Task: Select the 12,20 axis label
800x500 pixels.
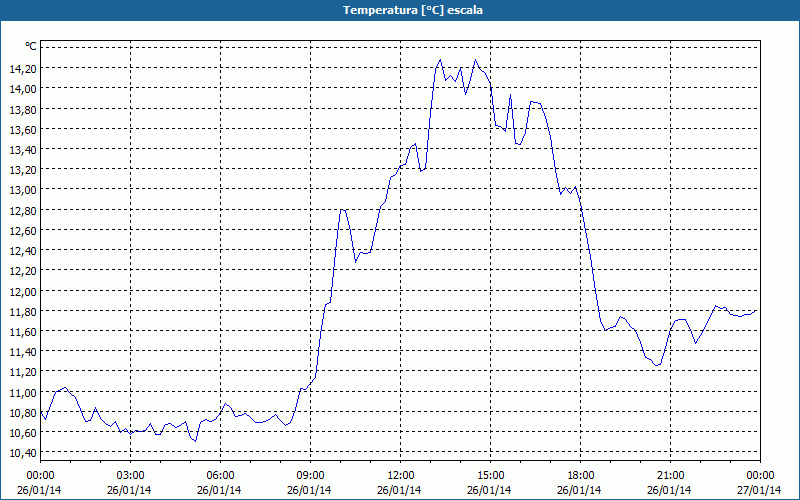Action: [x=22, y=270]
